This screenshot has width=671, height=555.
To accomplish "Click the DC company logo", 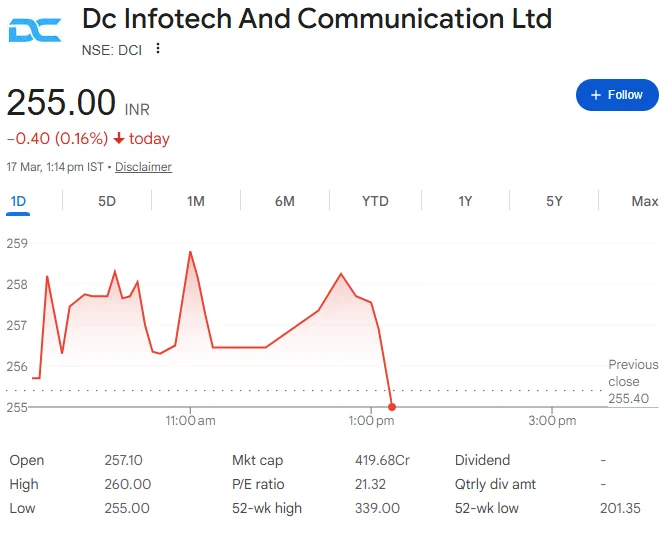I will (35, 30).
